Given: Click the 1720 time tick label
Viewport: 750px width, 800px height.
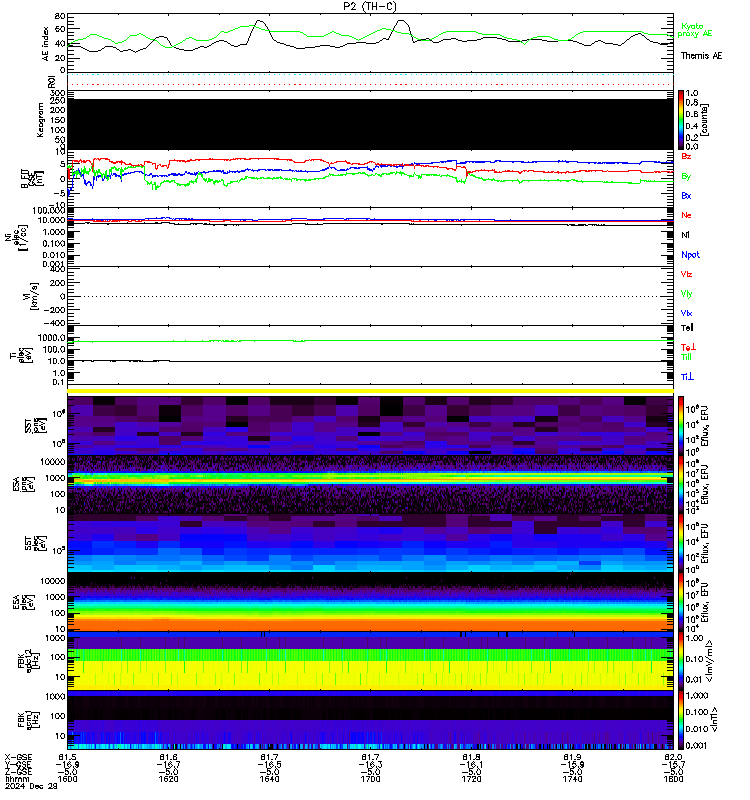Looking at the screenshot, I should tap(471, 779).
